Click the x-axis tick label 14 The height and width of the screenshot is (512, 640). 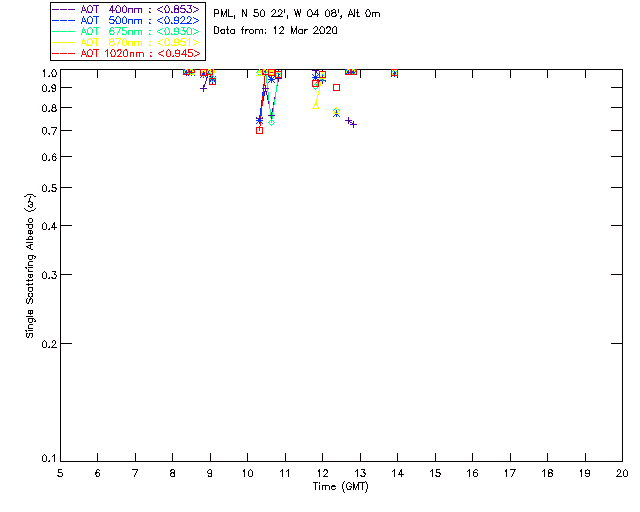coord(398,474)
